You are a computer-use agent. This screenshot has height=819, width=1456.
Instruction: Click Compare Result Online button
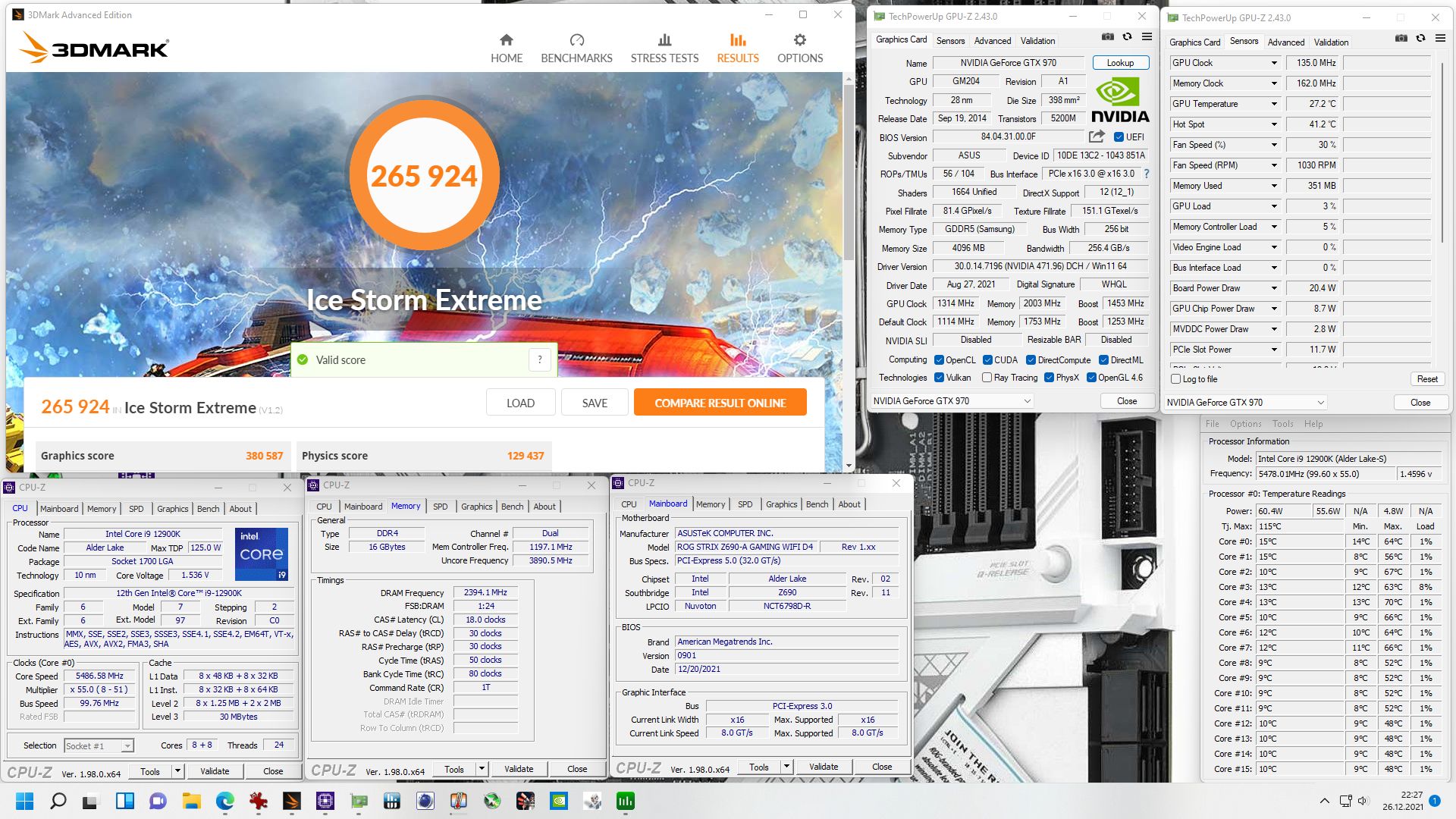click(720, 403)
